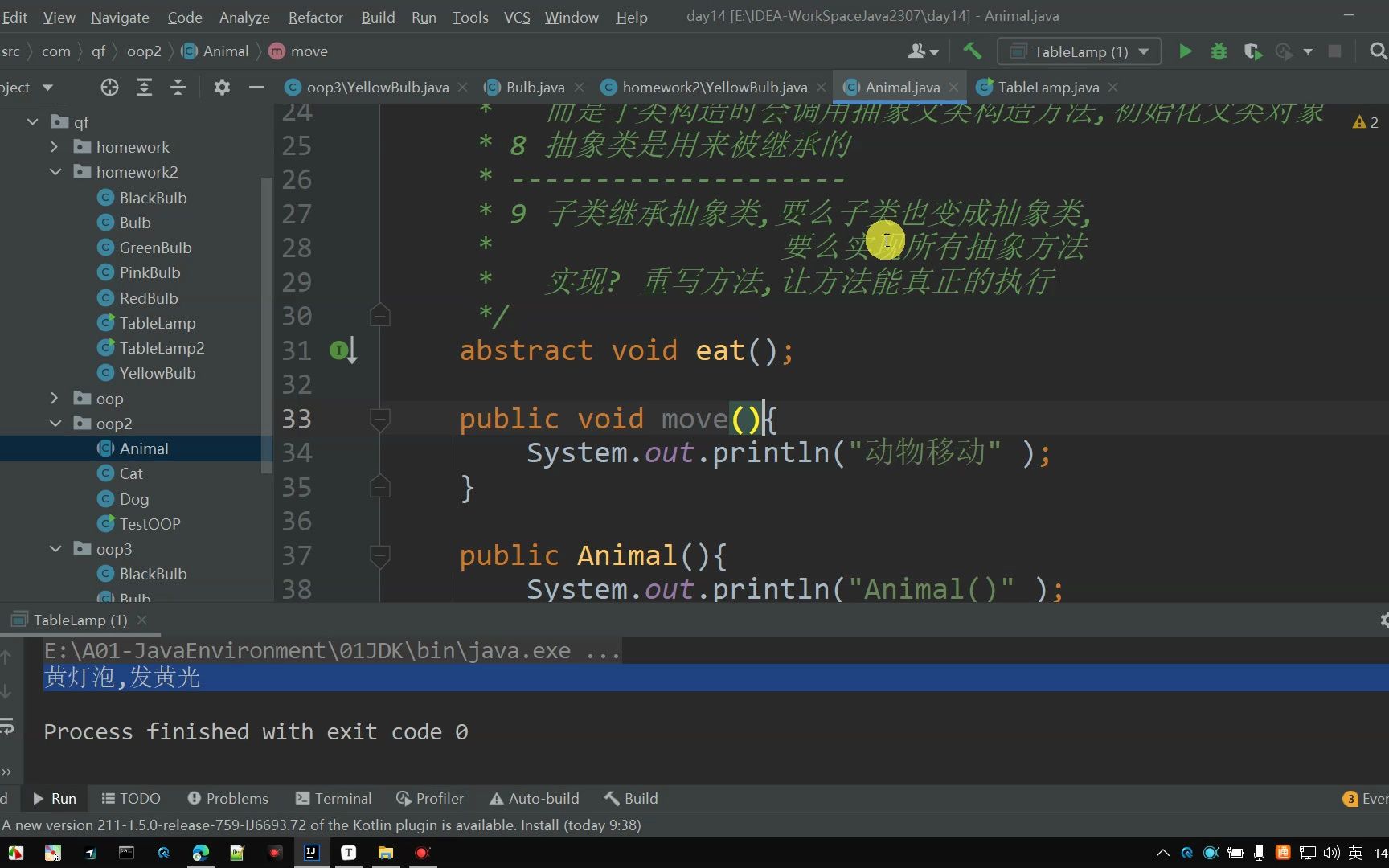Click the move breadcrumb in navigation bar
The height and width of the screenshot is (868, 1389).
tap(298, 51)
